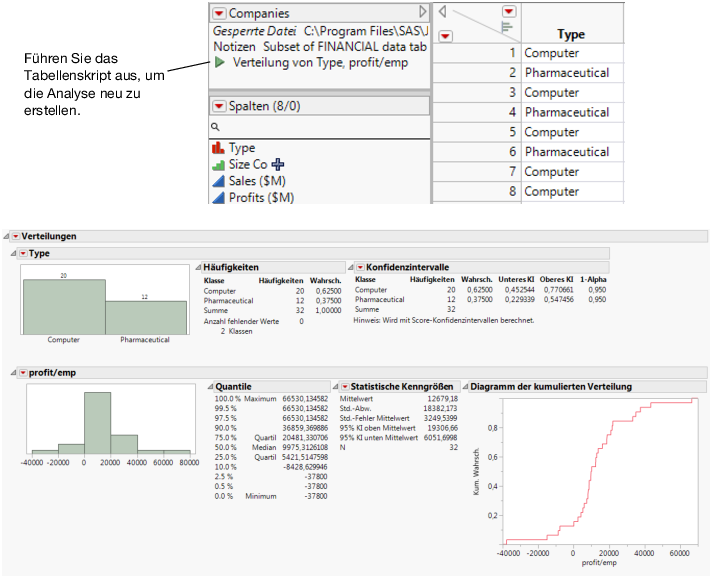Collapse the Verteilungen outline with gray triangle
Image resolution: width=712 pixels, height=578 pixels.
tap(6, 236)
